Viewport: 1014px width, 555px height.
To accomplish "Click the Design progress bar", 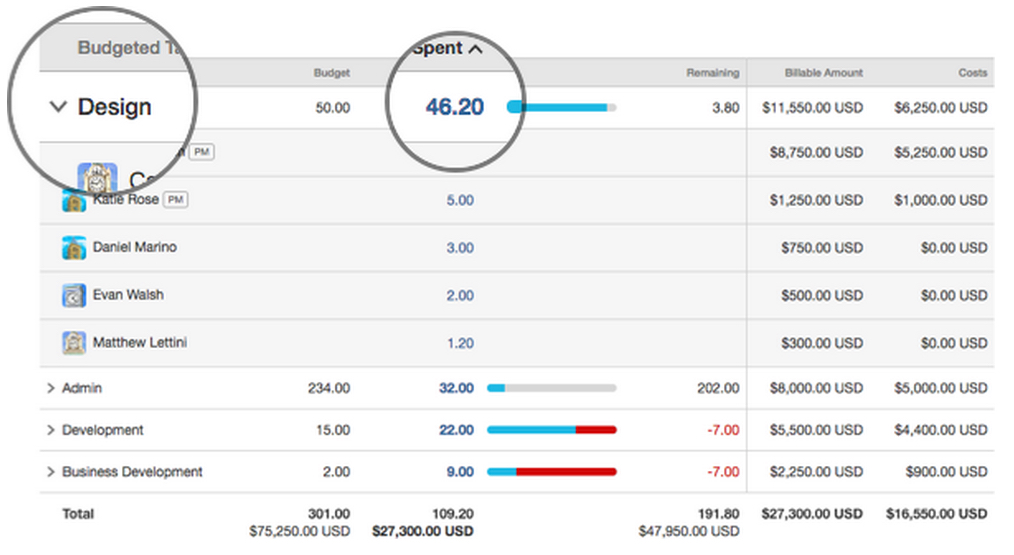I will click(x=561, y=107).
